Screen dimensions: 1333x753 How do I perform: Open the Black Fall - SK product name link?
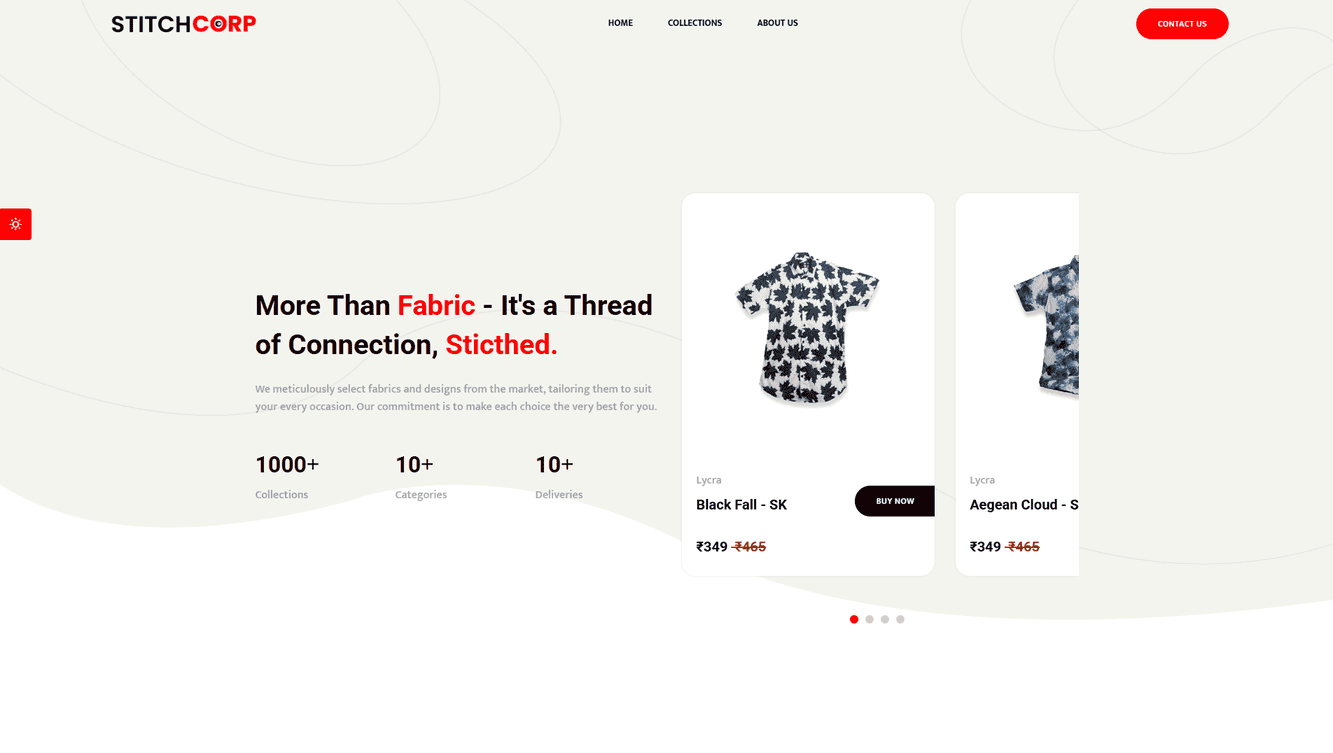742,504
